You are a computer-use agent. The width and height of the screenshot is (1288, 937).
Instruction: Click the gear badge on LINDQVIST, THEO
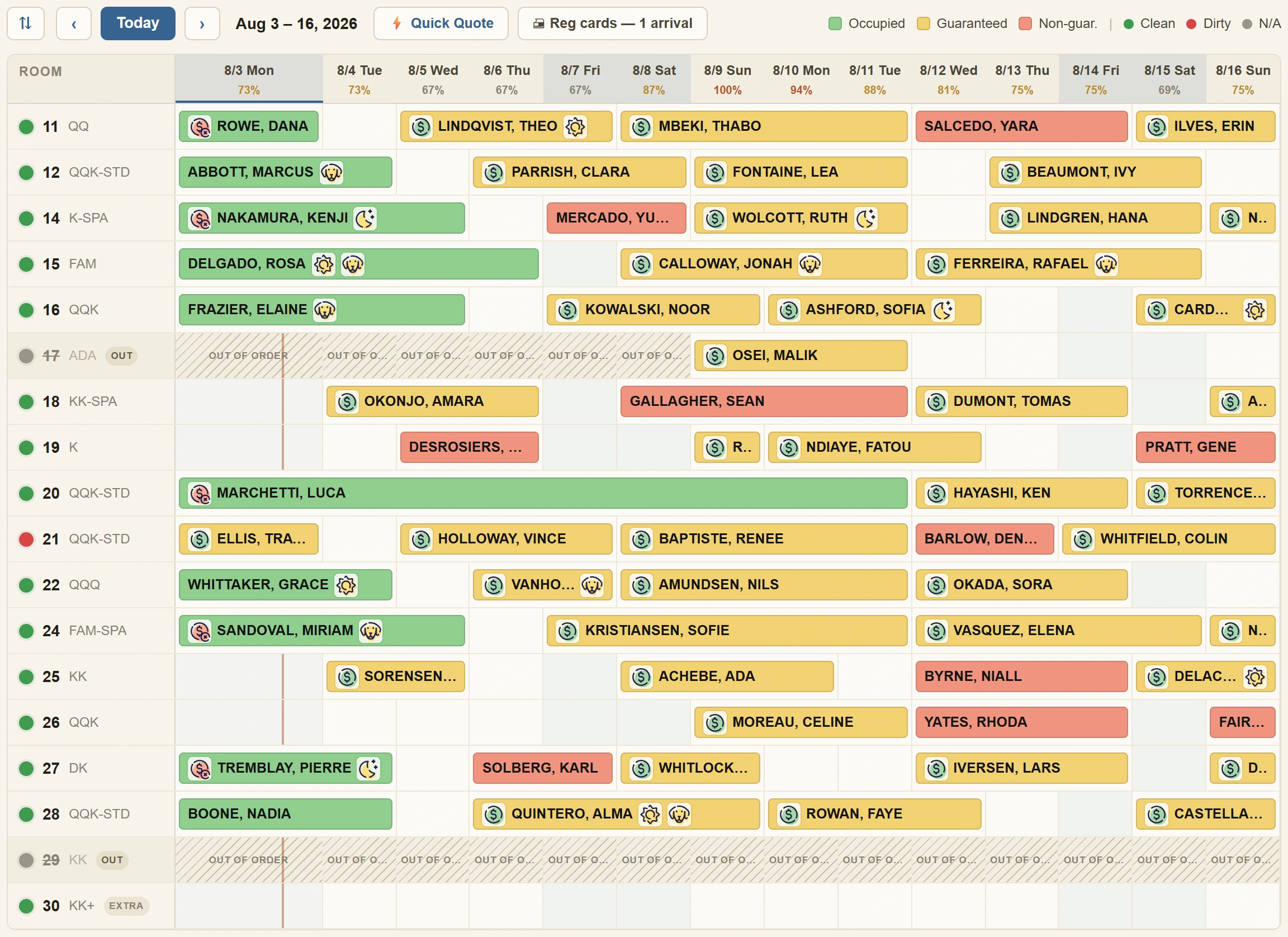(575, 127)
